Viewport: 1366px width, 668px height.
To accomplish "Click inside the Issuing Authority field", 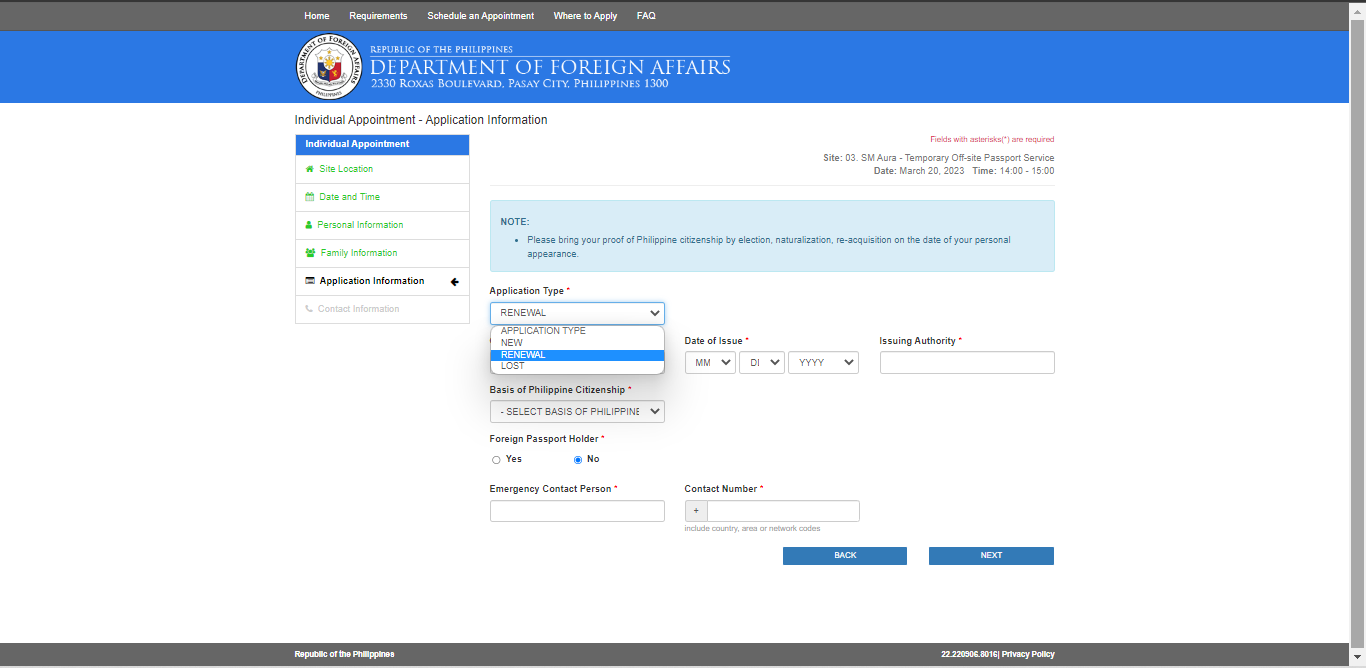I will (966, 362).
